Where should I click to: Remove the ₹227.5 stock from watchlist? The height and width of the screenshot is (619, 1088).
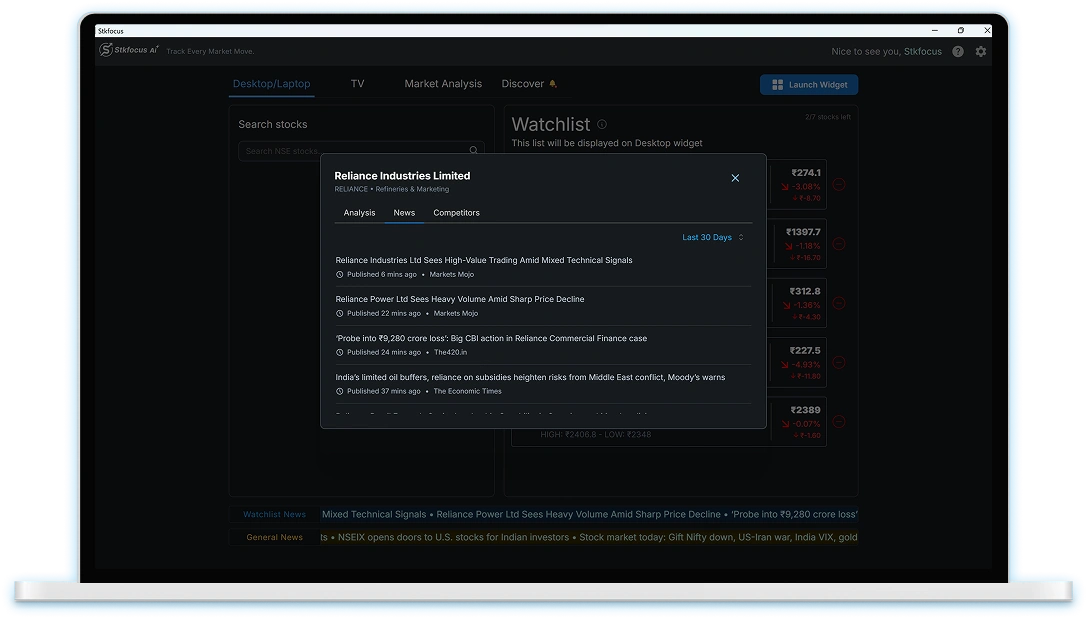[x=838, y=363]
